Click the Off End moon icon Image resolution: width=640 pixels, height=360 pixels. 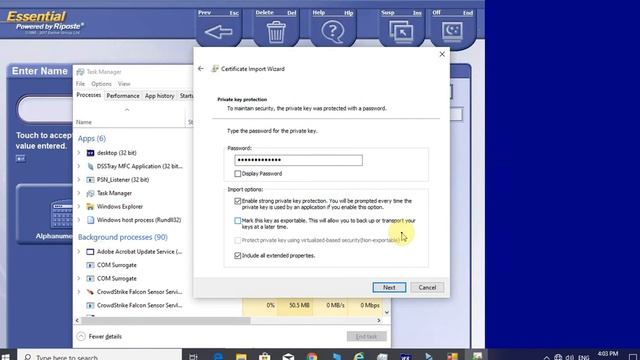coord(452,32)
